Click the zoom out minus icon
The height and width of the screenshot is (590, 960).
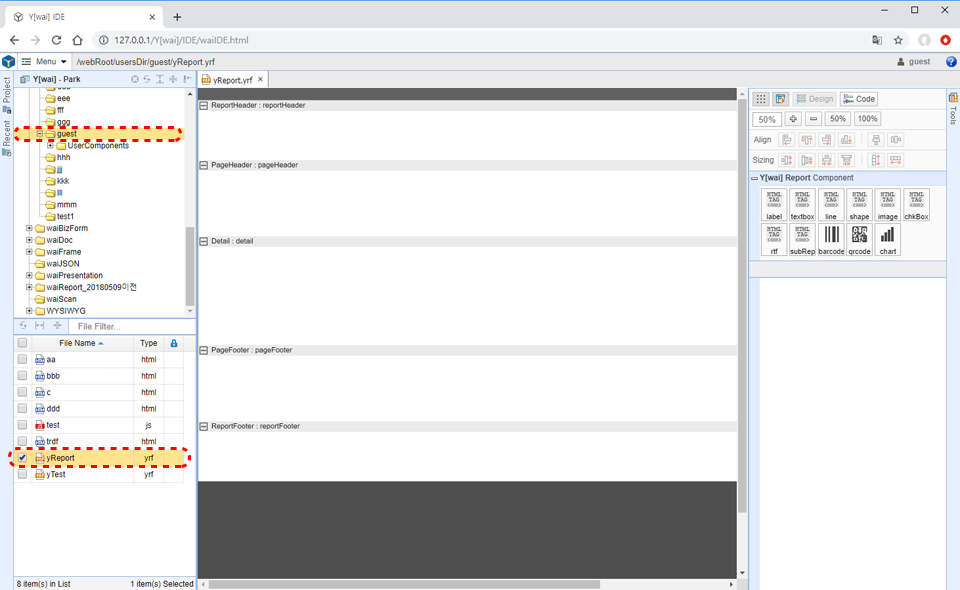[813, 119]
